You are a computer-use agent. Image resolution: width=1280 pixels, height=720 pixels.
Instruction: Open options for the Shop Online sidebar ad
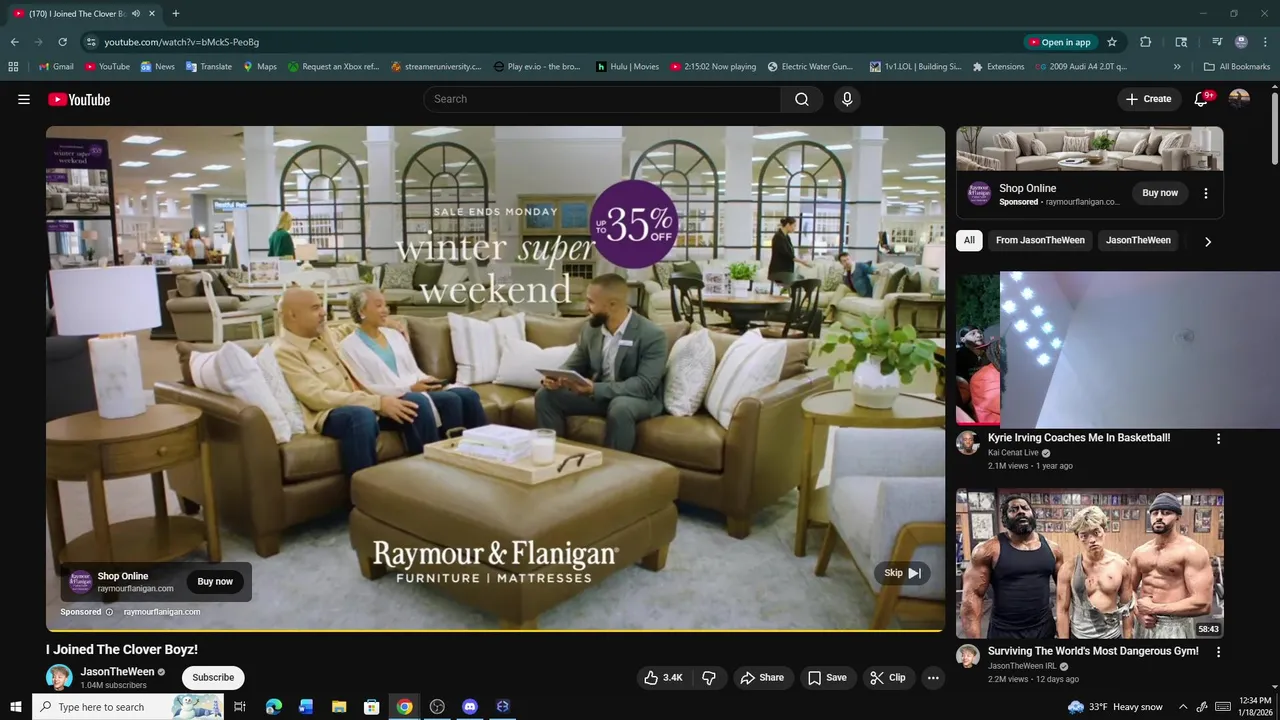click(x=1206, y=193)
